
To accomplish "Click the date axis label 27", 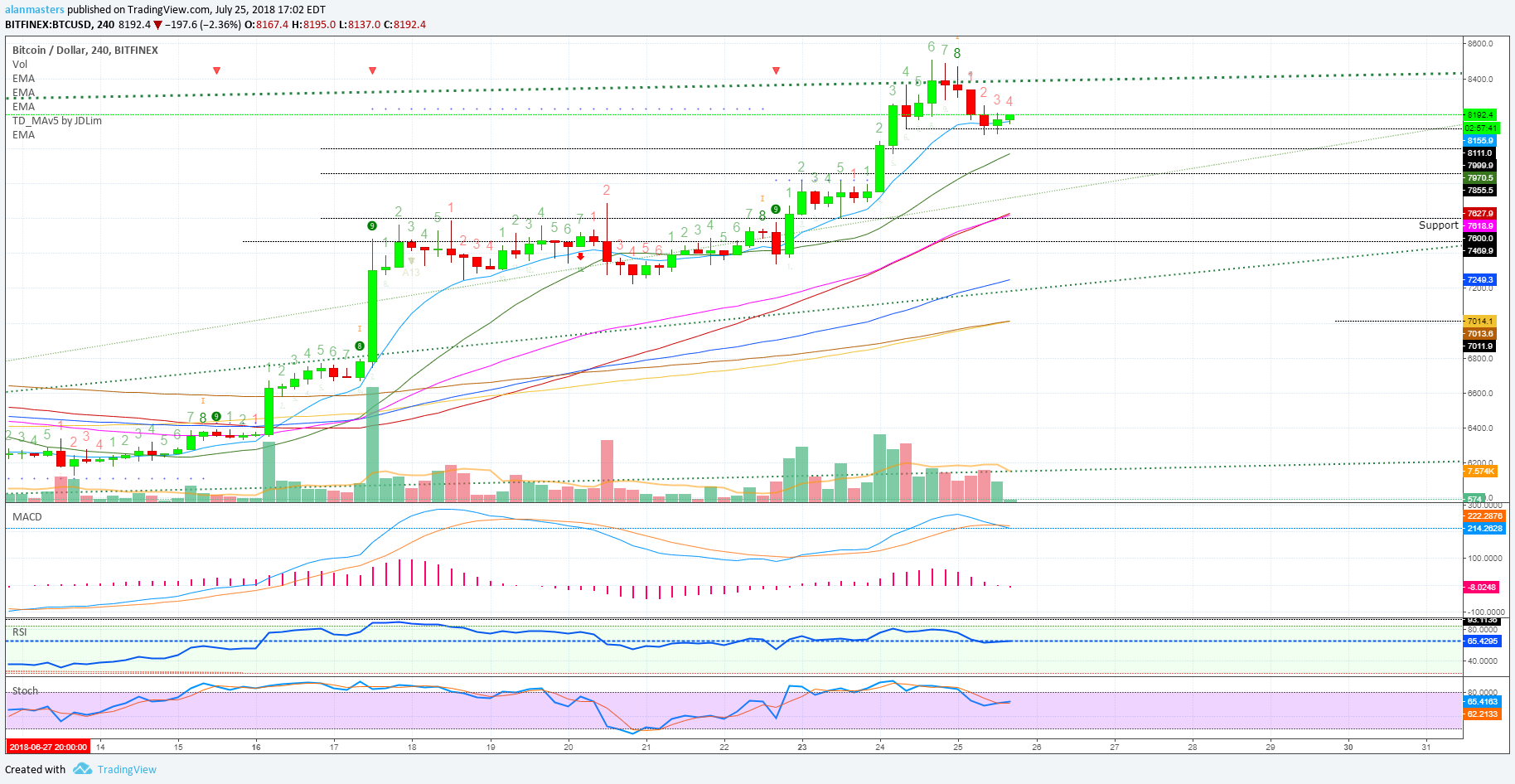I will coord(1114,748).
